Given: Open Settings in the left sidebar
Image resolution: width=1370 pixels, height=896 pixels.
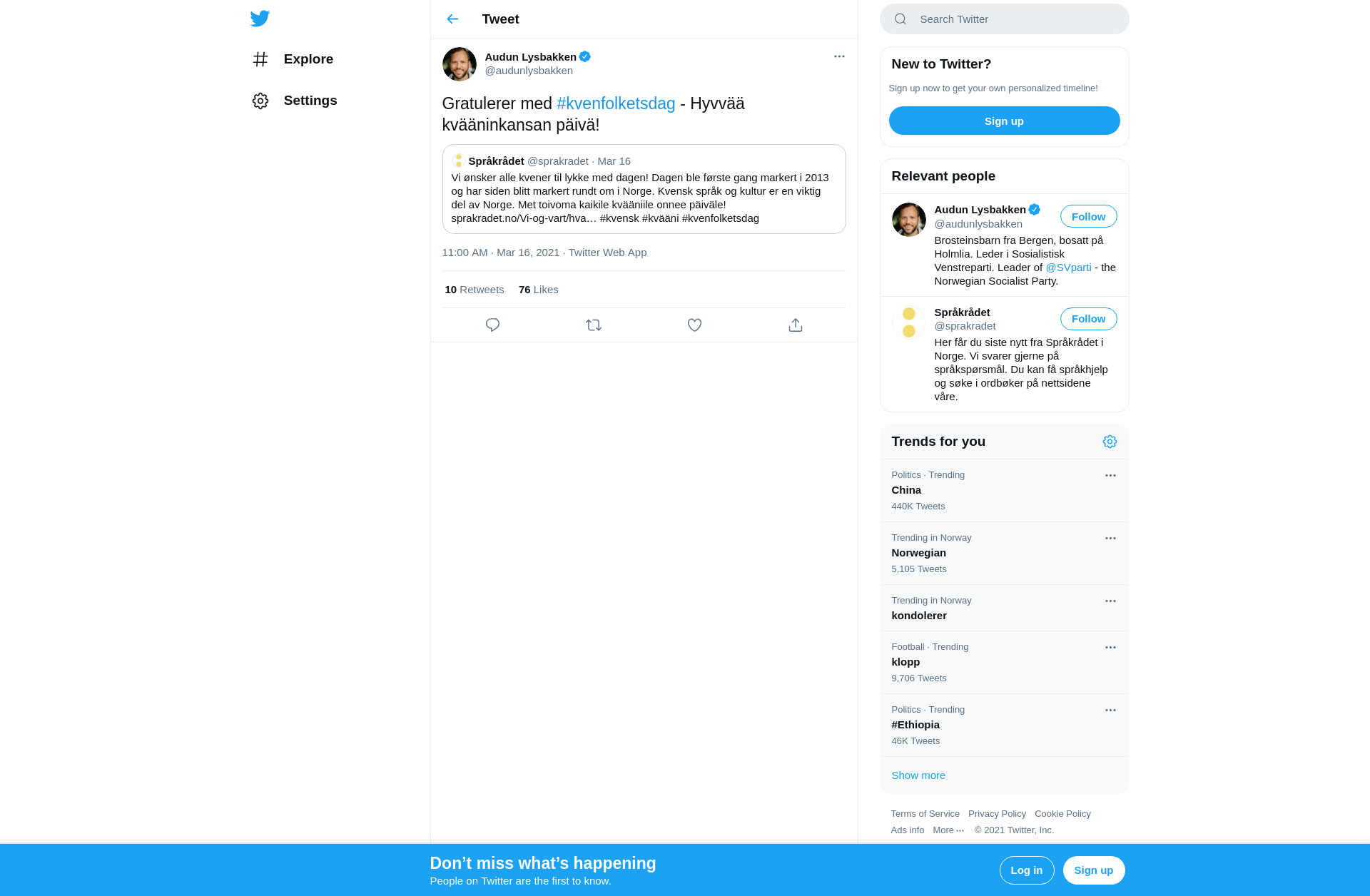Looking at the screenshot, I should [x=295, y=101].
